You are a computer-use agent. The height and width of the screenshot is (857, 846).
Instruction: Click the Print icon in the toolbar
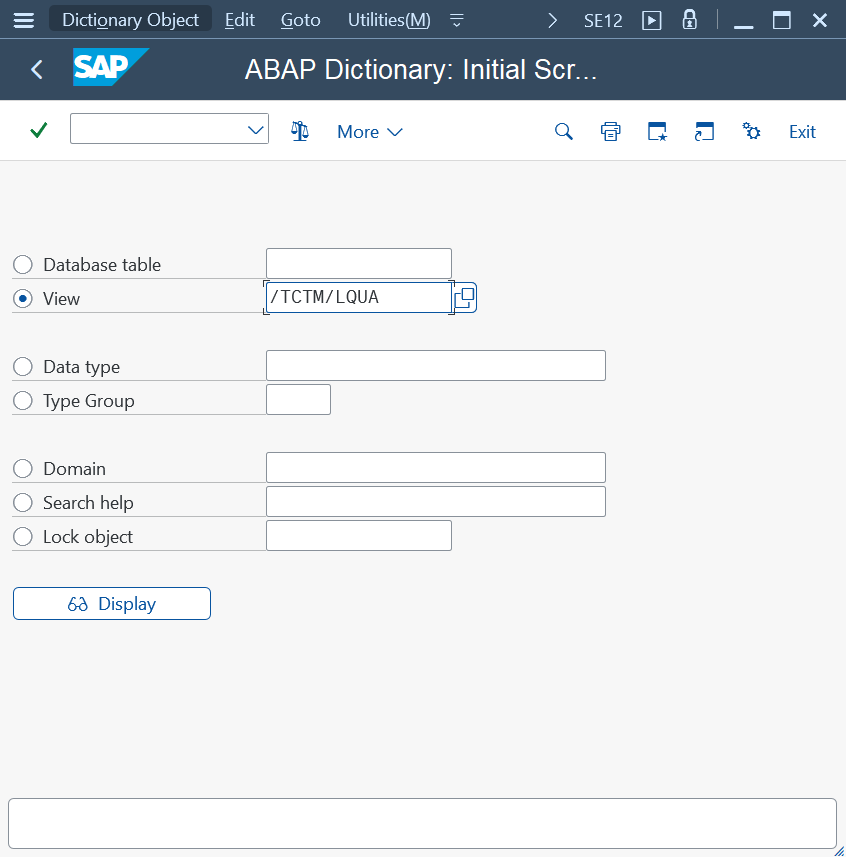(x=610, y=131)
